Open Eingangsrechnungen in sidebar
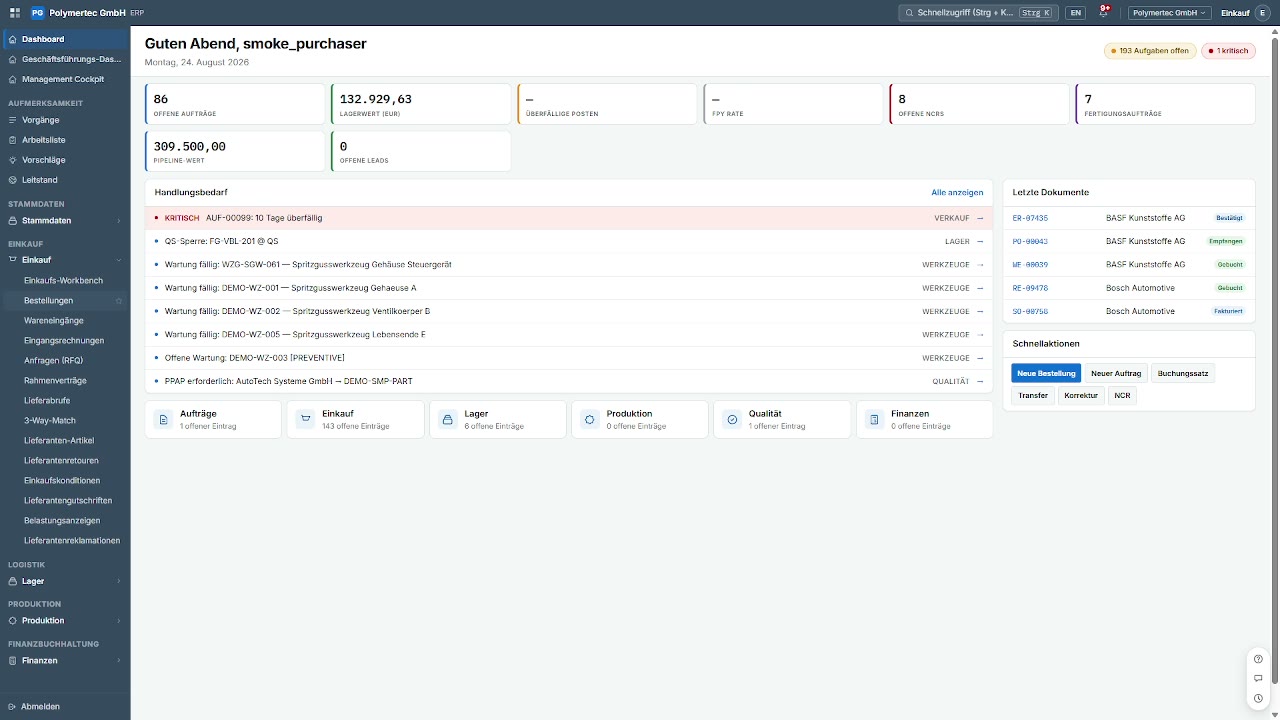The height and width of the screenshot is (720, 1280). pos(65,341)
